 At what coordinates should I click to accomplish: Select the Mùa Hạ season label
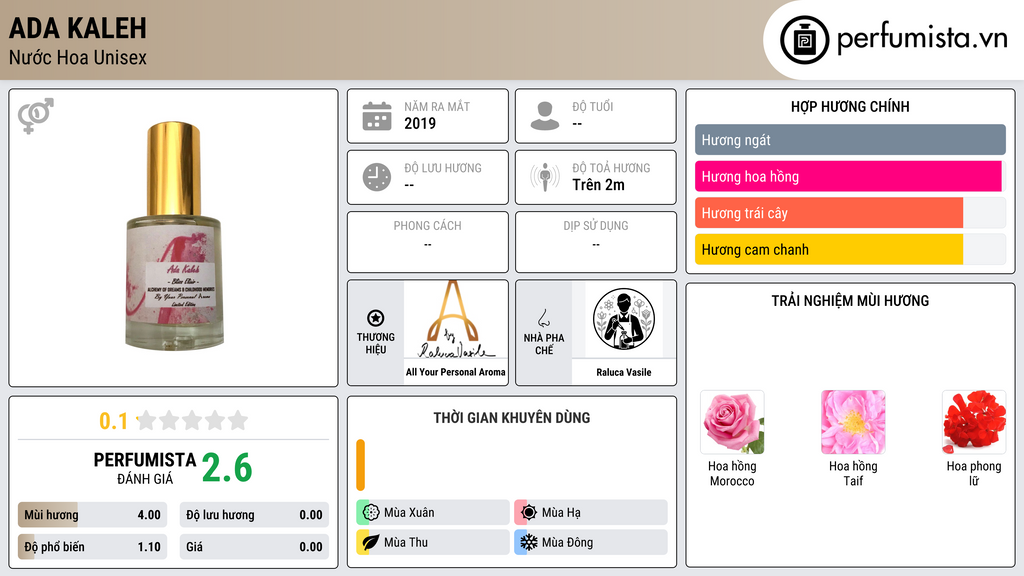click(561, 513)
